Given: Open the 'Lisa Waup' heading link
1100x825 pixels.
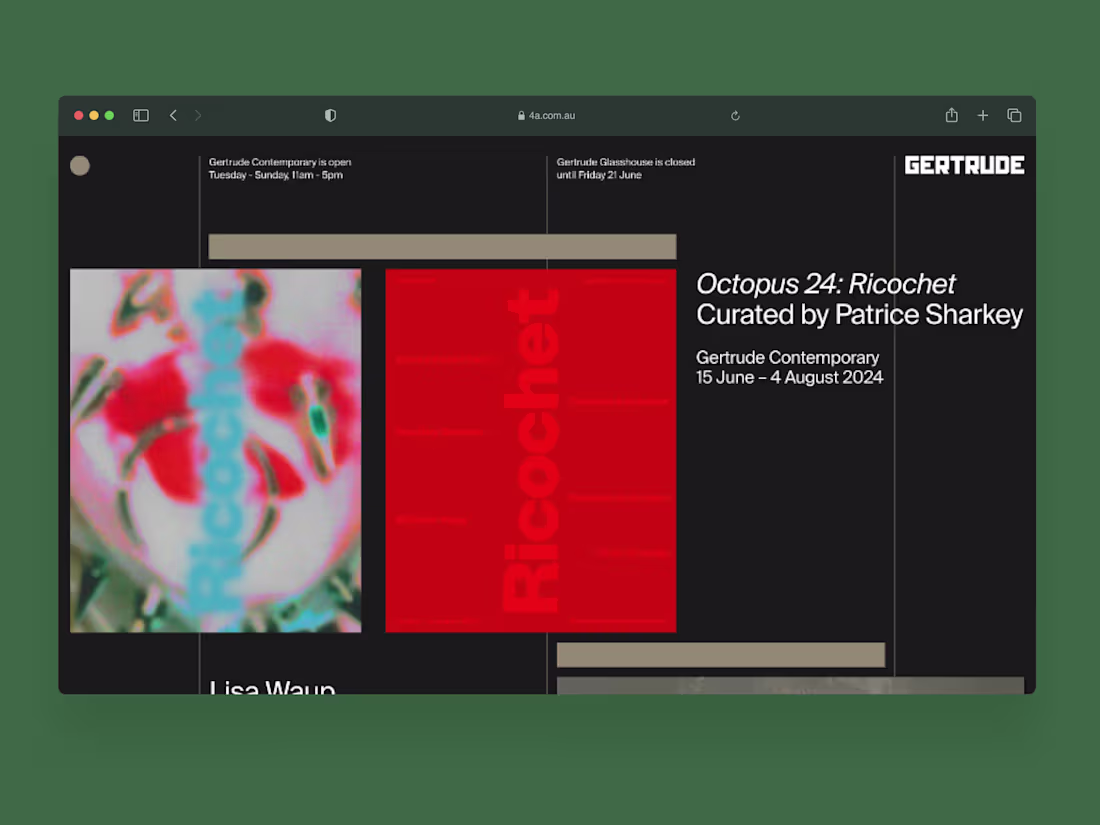Looking at the screenshot, I should click(x=272, y=687).
